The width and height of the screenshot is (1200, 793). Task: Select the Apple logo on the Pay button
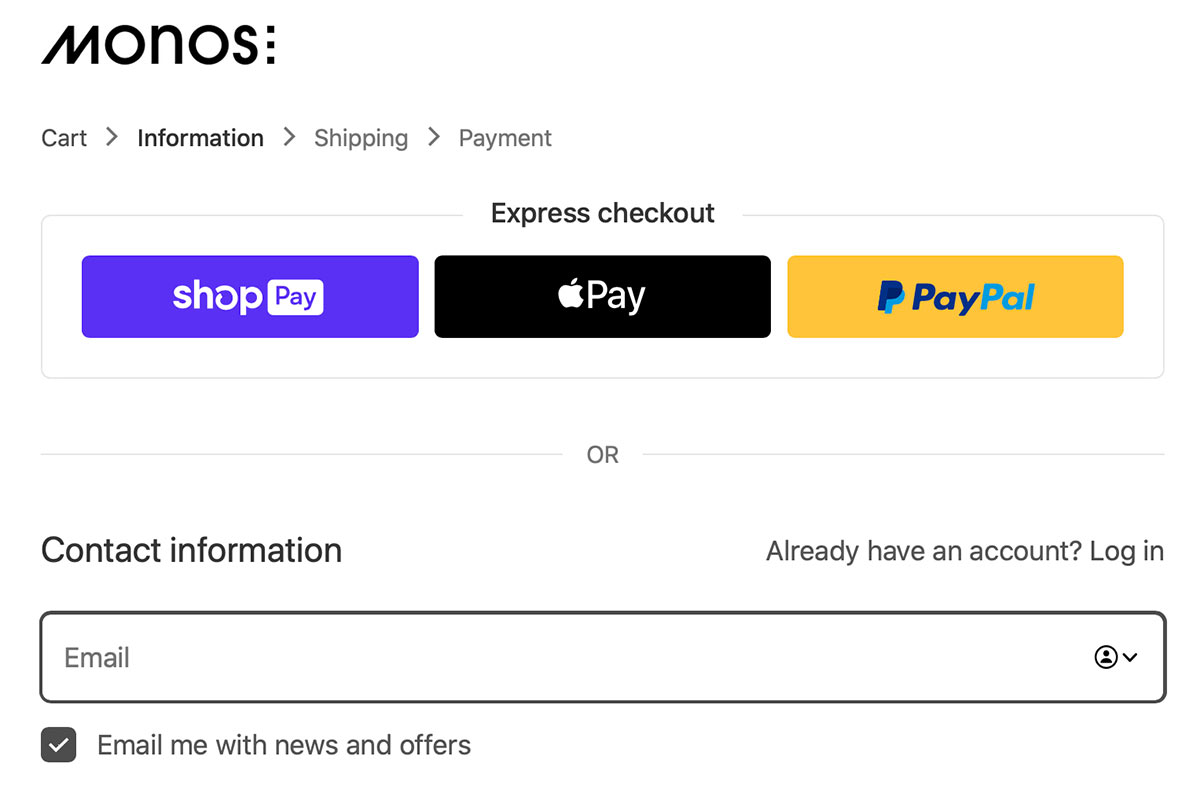pyautogui.click(x=570, y=294)
